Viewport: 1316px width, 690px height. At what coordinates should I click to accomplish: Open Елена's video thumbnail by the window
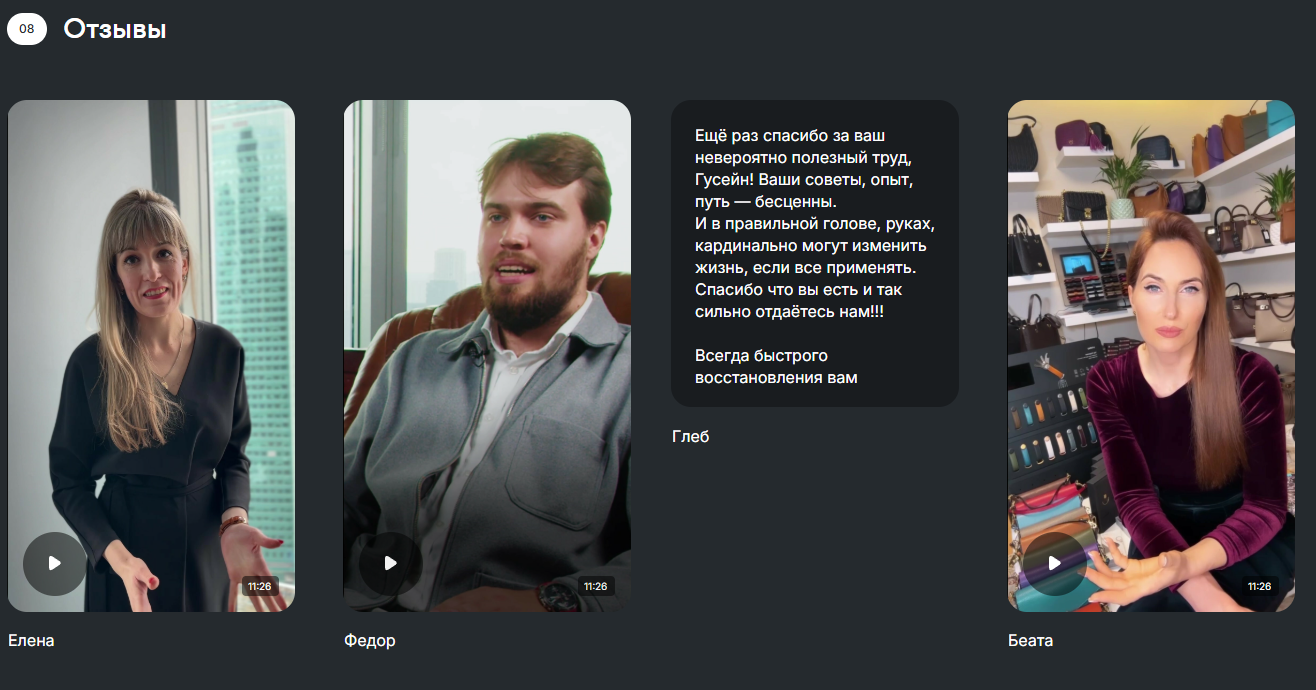pos(151,355)
